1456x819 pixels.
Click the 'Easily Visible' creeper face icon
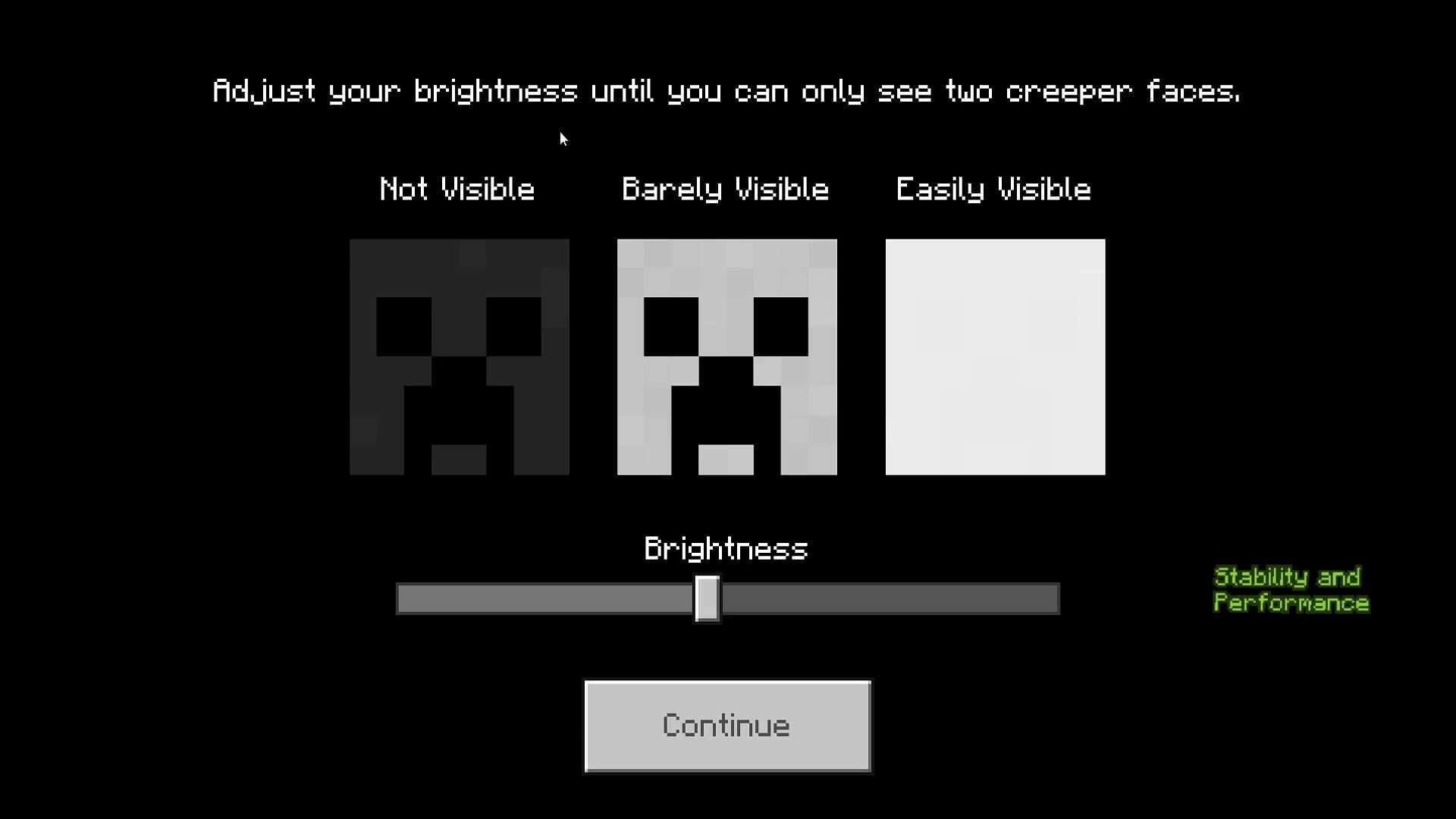point(995,357)
